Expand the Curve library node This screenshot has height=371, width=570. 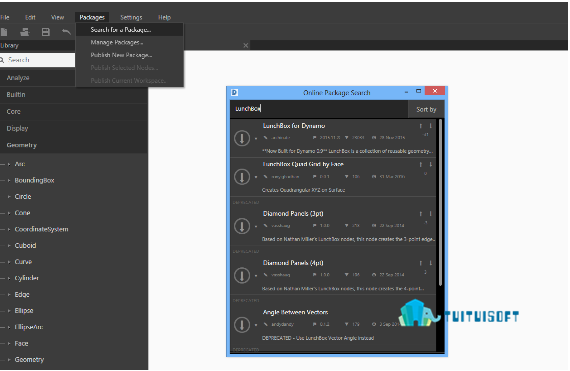coord(9,262)
